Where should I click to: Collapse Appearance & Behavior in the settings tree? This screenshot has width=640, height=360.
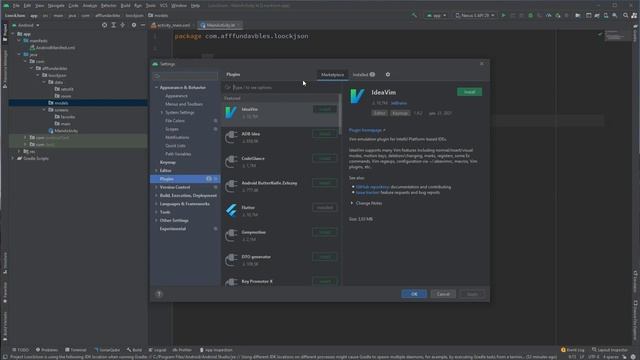pyautogui.click(x=156, y=88)
